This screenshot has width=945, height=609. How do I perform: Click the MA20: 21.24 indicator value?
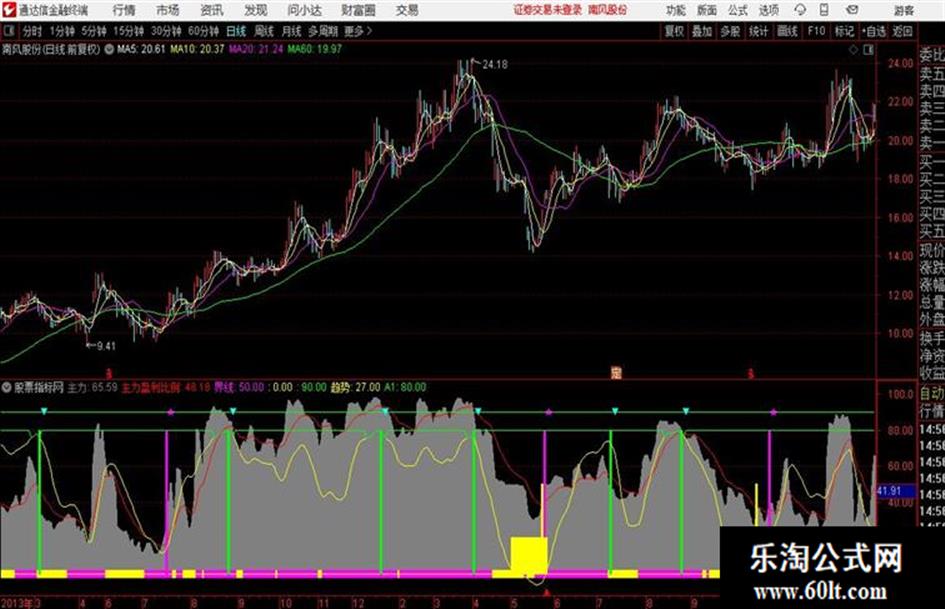256,49
